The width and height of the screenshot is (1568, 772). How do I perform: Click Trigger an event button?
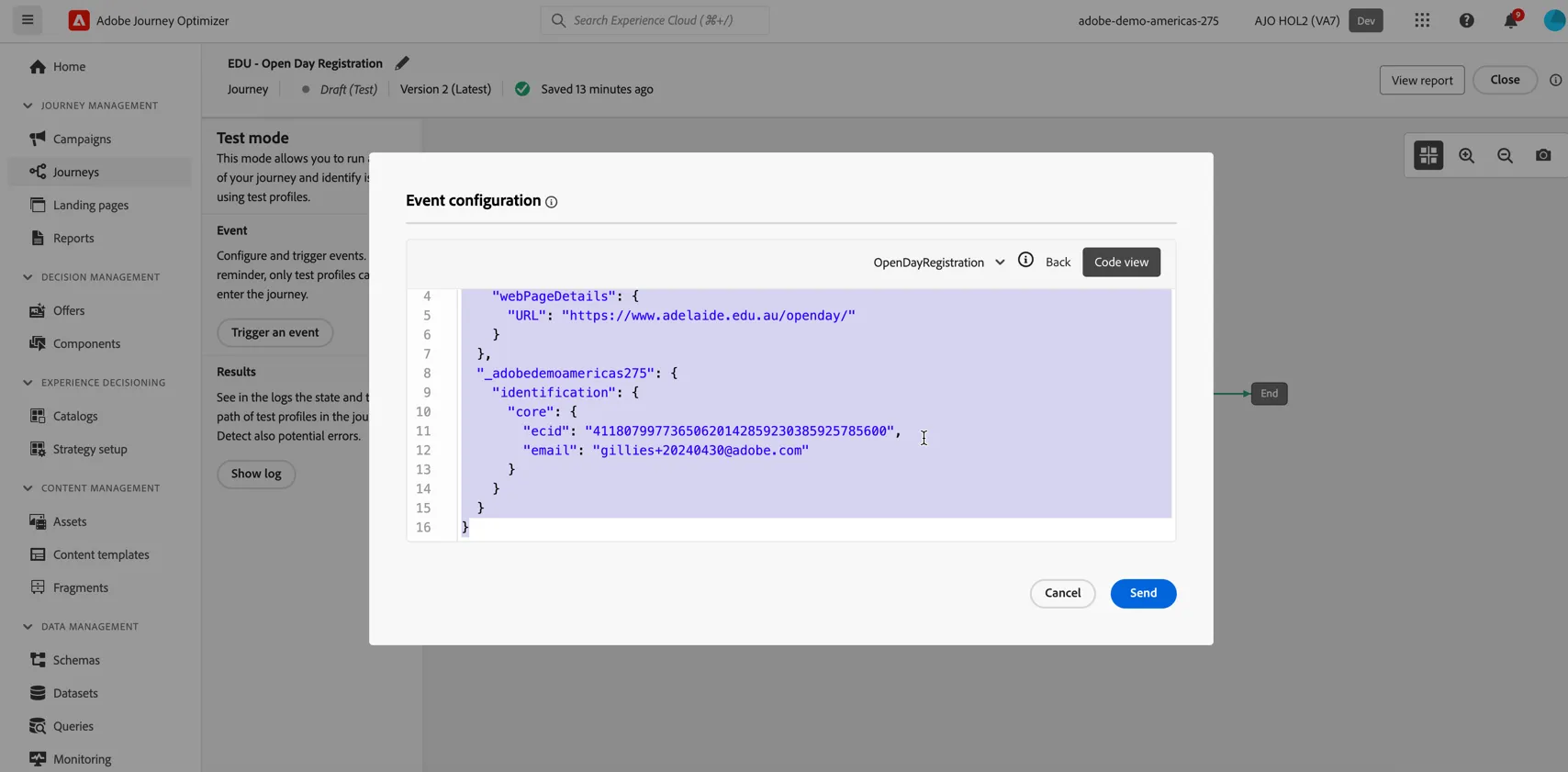point(274,332)
